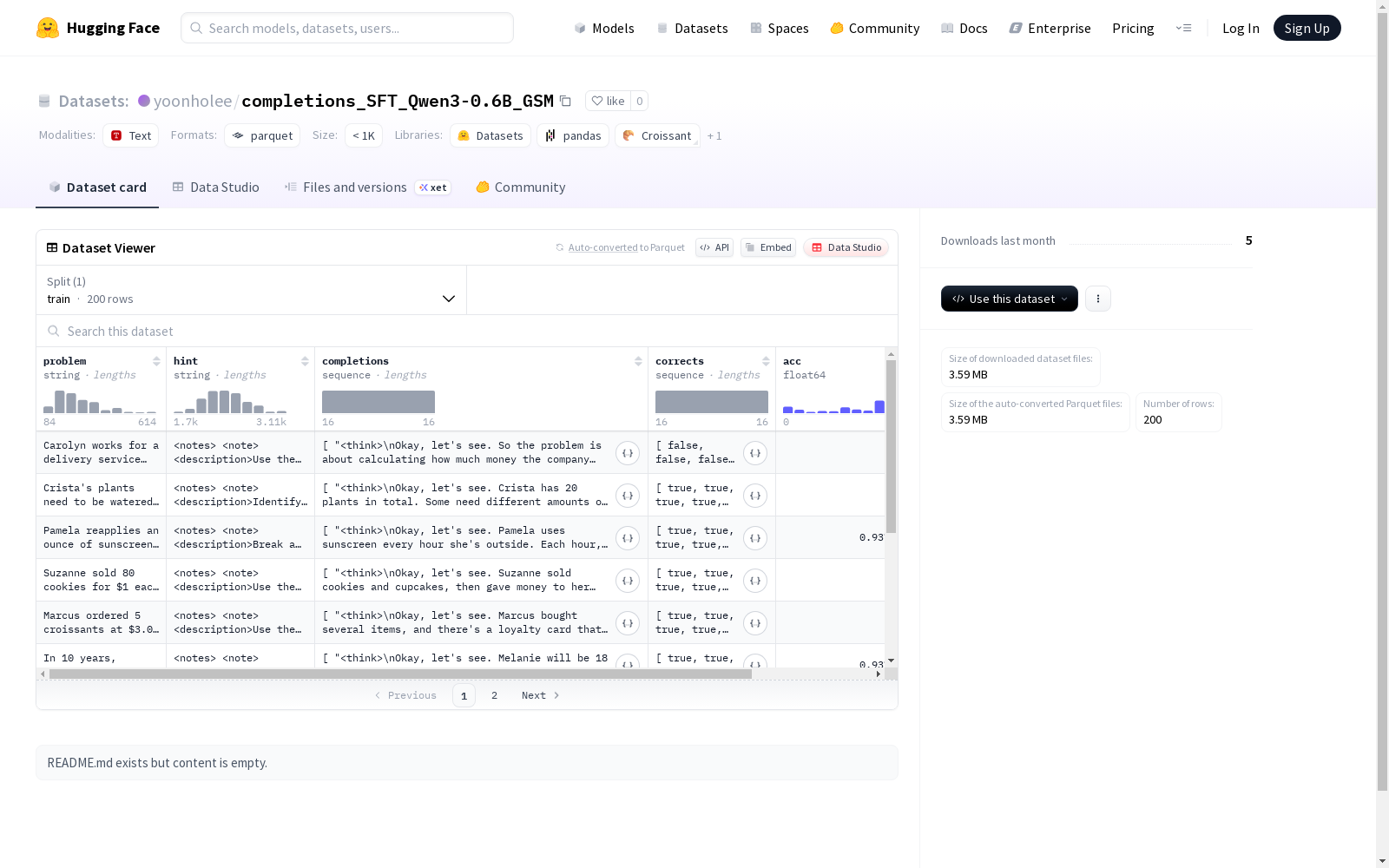
Task: Click the heart like button
Action: click(x=608, y=102)
